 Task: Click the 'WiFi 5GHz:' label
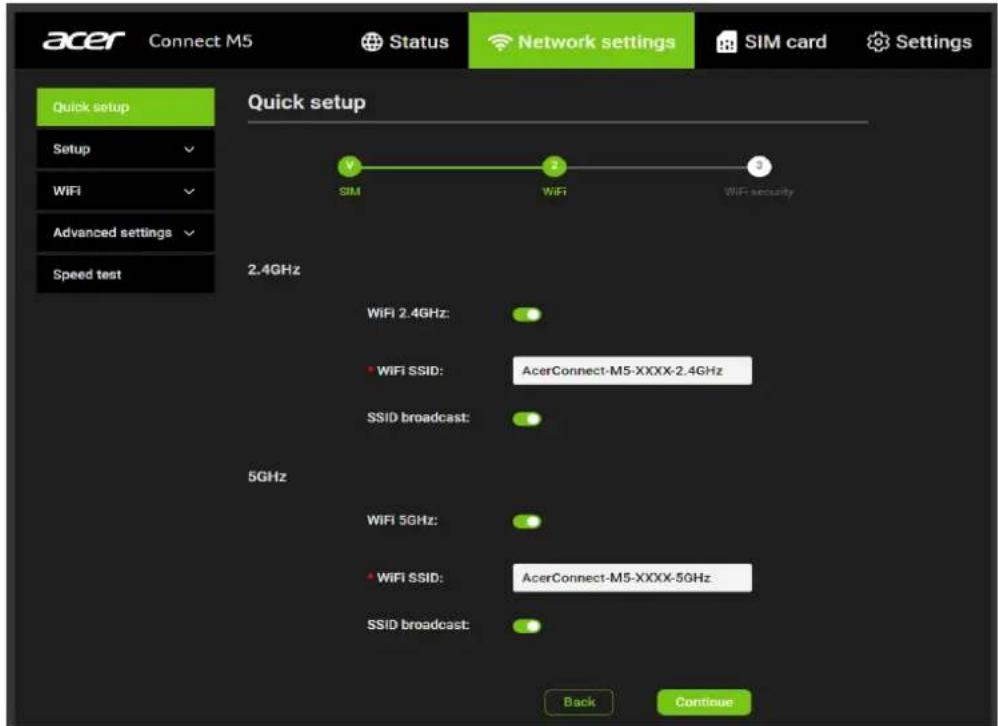(402, 520)
